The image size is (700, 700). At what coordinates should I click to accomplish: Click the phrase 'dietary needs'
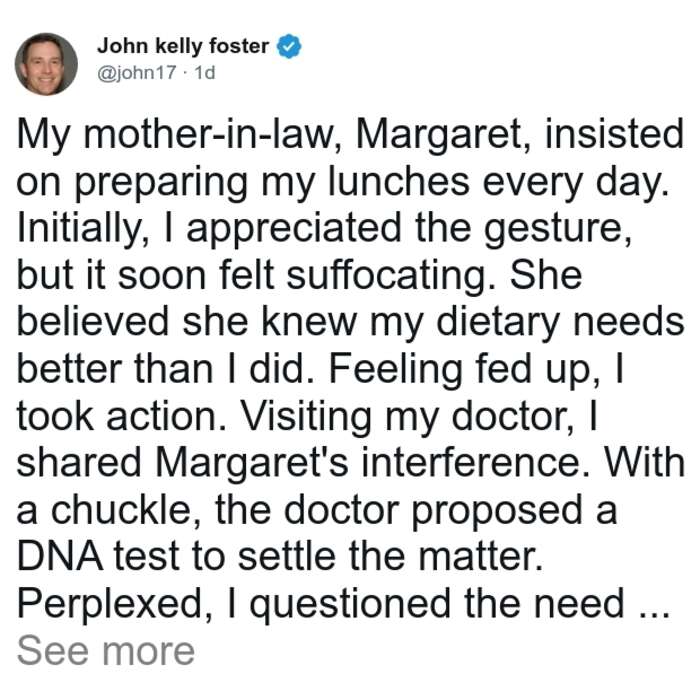560,323
